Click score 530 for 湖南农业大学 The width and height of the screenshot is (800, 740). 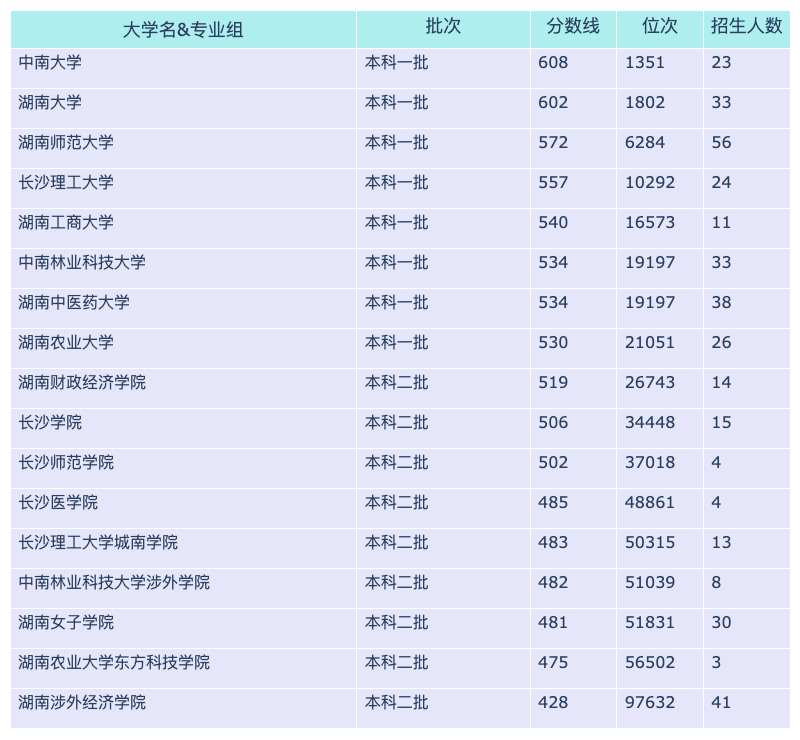553,342
